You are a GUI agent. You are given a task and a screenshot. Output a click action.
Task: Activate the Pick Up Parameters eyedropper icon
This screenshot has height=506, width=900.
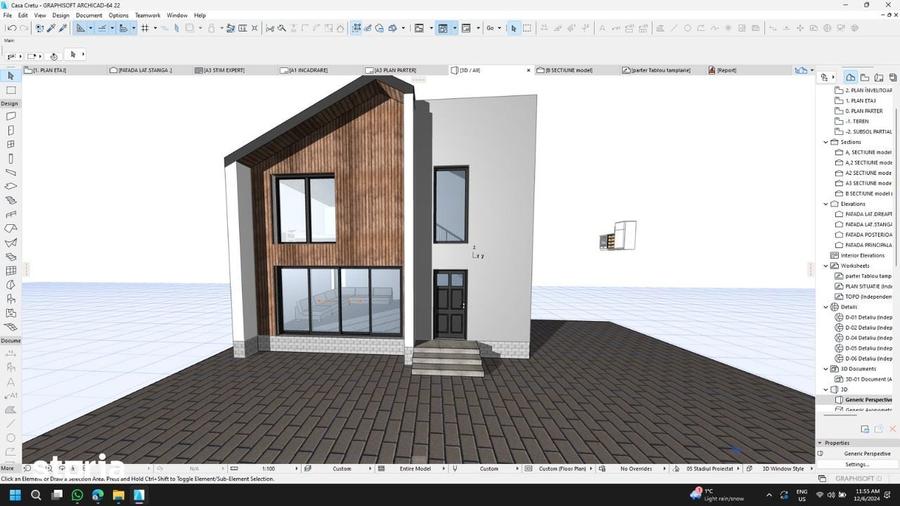click(x=51, y=28)
